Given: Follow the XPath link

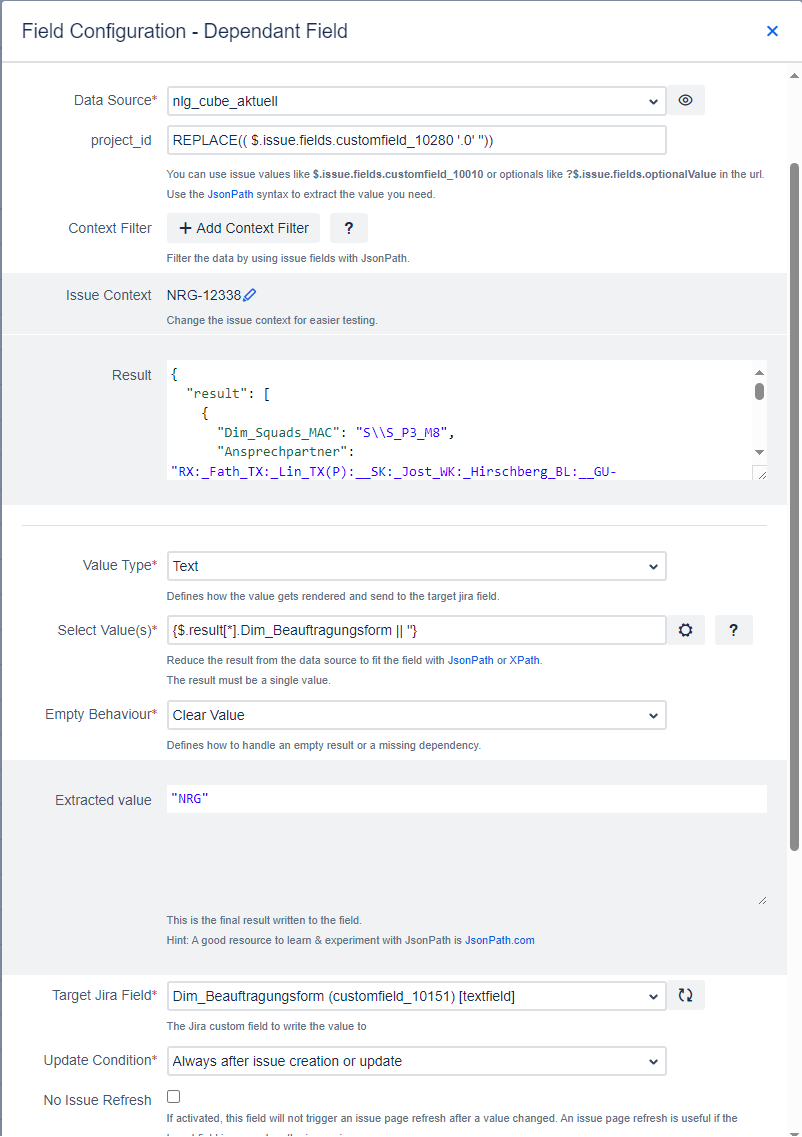Looking at the screenshot, I should [x=524, y=660].
